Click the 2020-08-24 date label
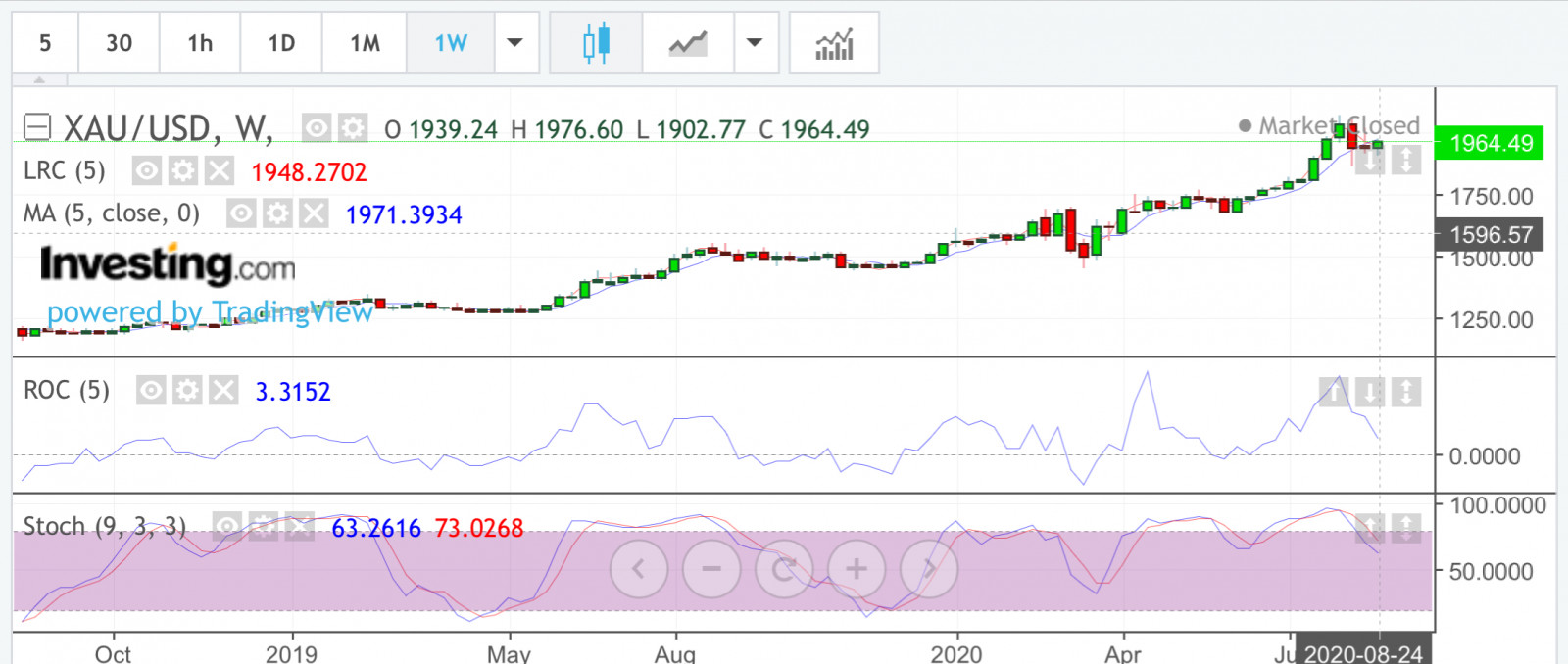Image resolution: width=1568 pixels, height=664 pixels. (x=1363, y=653)
